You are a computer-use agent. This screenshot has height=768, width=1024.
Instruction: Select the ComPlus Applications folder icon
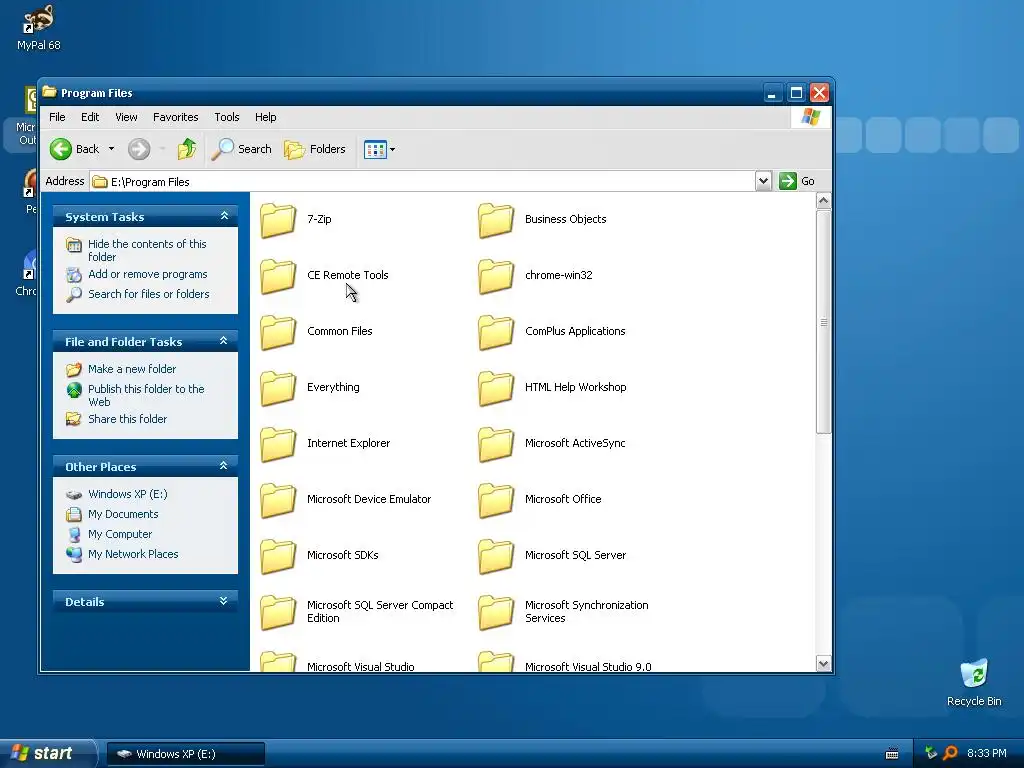pos(496,332)
